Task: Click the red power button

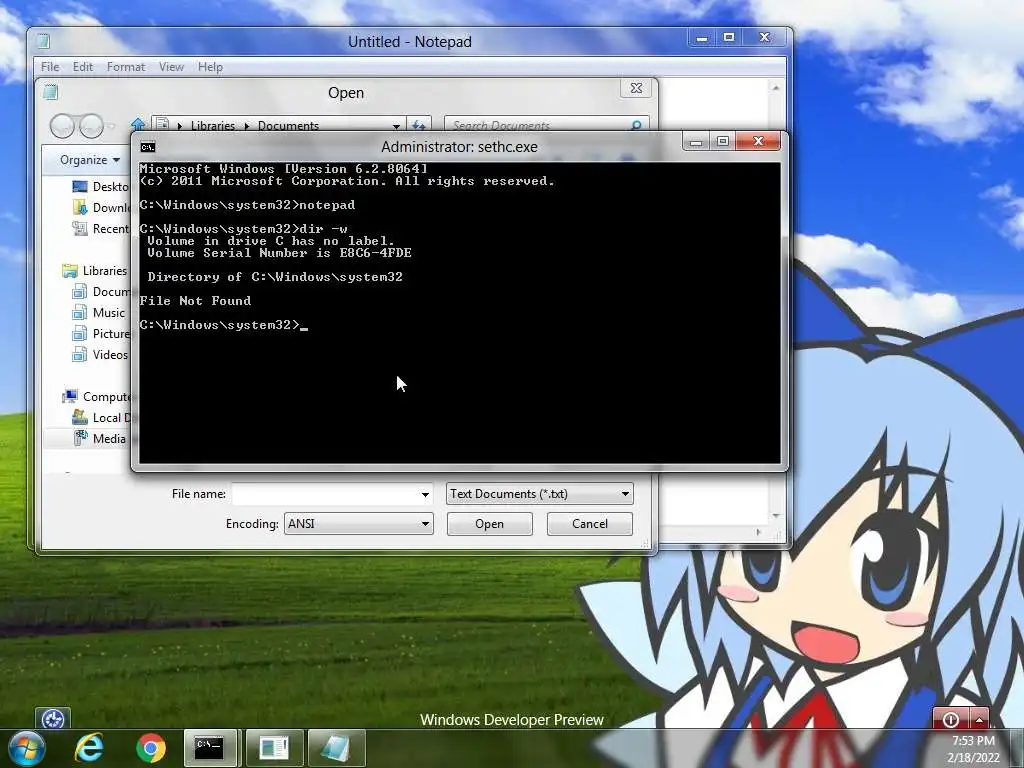Action: tap(951, 719)
